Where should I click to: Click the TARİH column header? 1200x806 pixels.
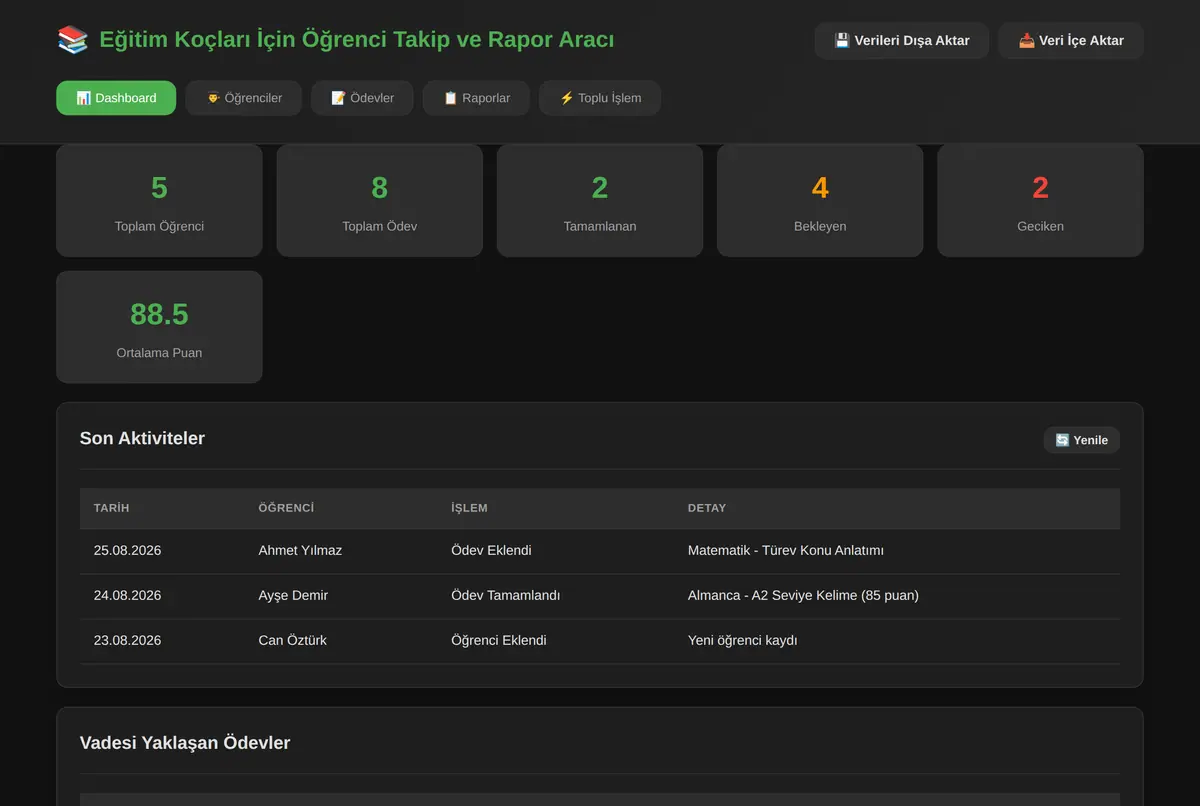[111, 508]
